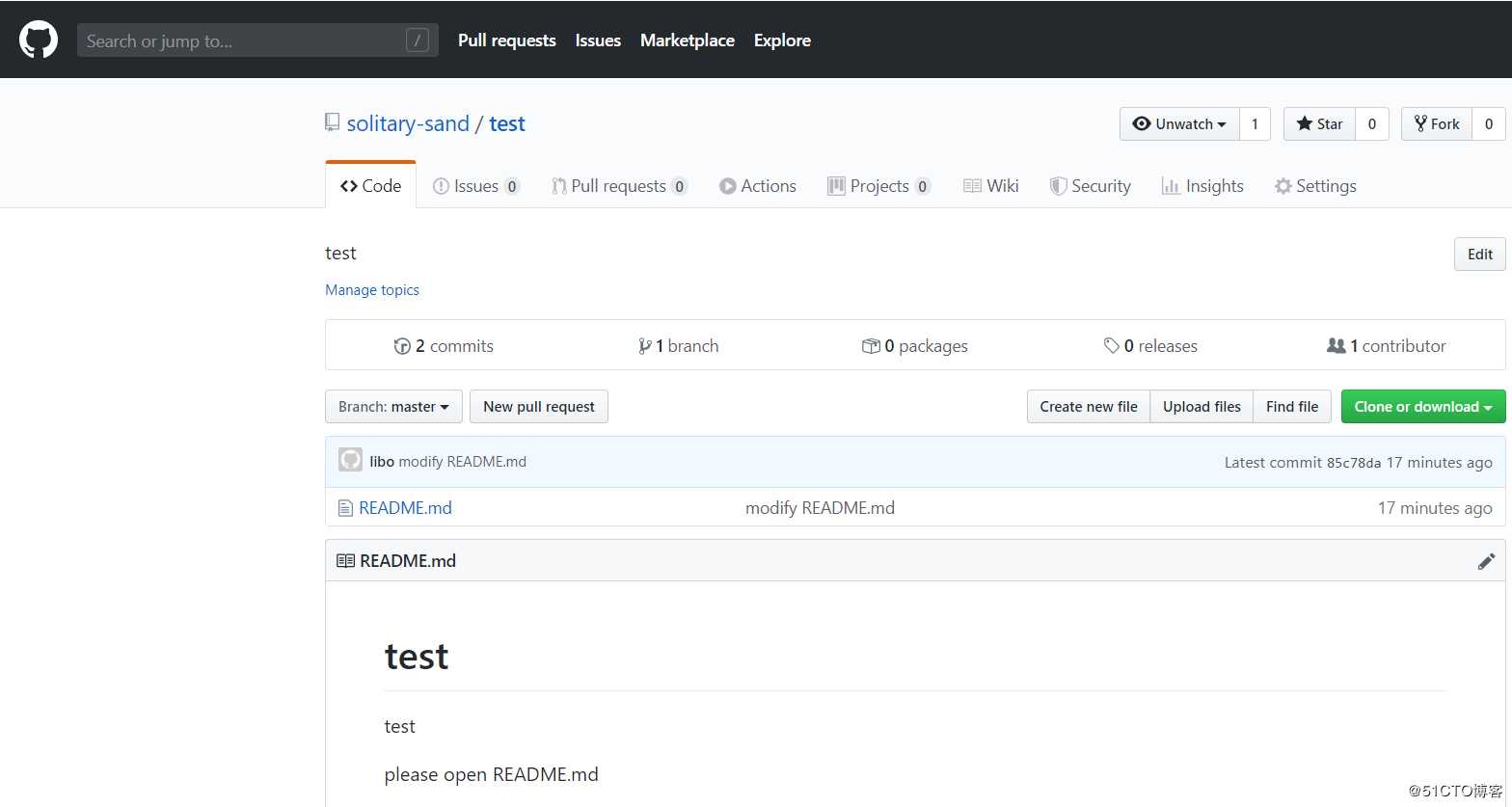Screen dimensions: 1512x807
Task: Open the Insights tab
Action: point(1202,185)
